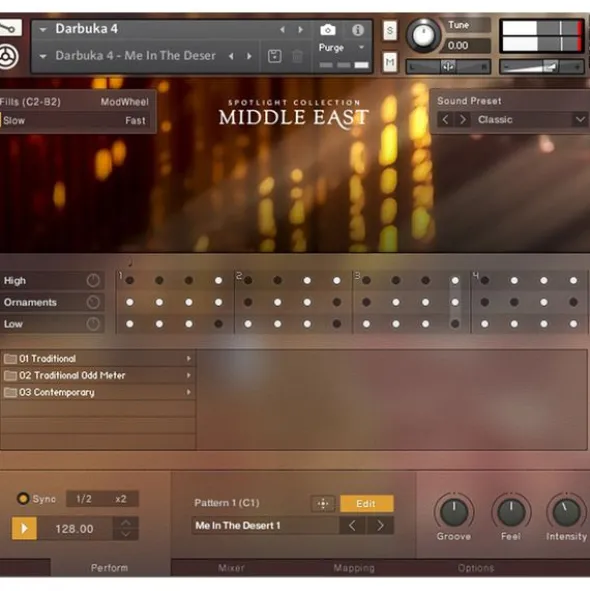Switch to the Mixer tab
Image resolution: width=590 pixels, height=591 pixels.
click(231, 568)
